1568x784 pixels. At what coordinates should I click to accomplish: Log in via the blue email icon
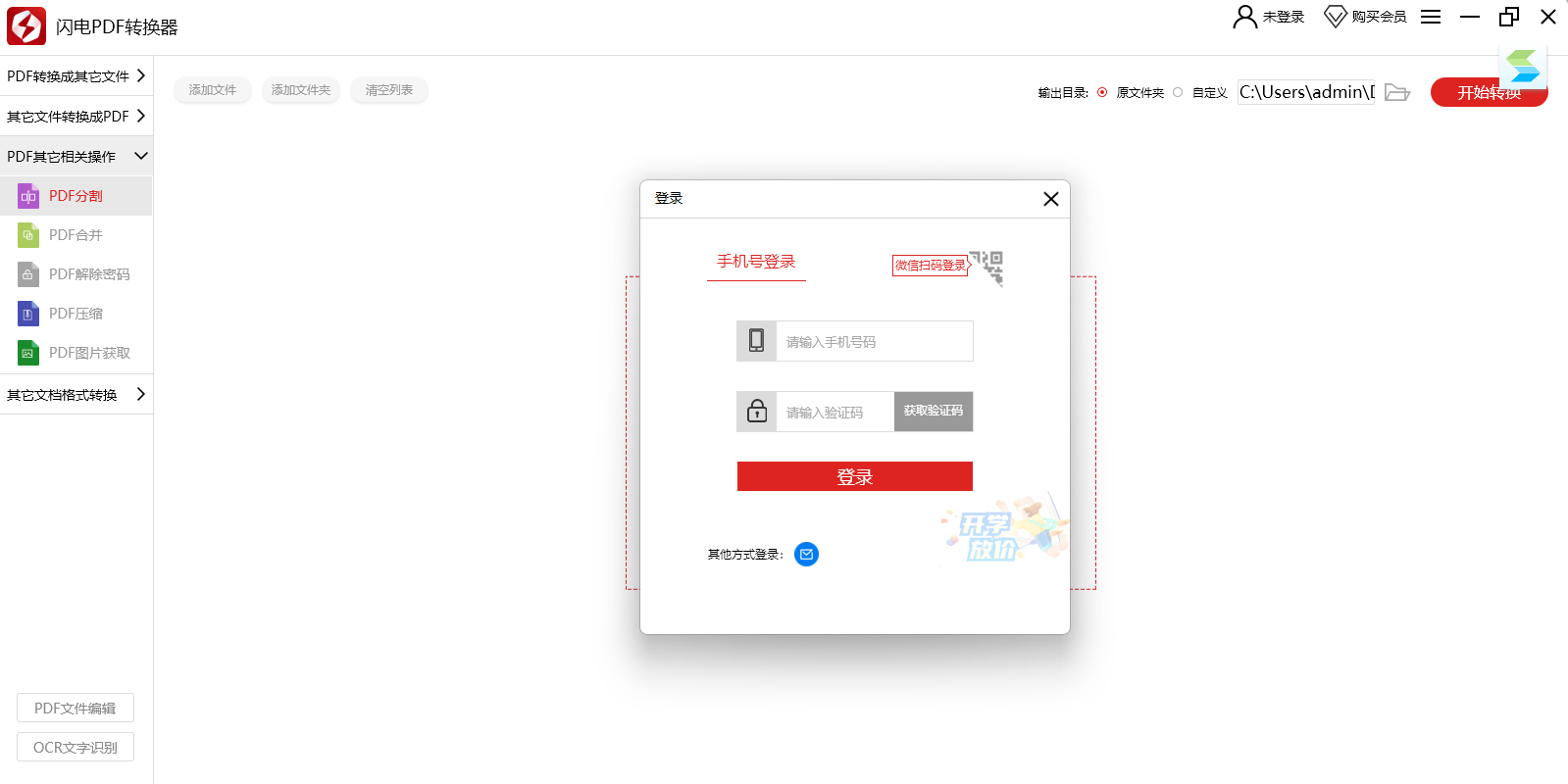click(x=806, y=555)
